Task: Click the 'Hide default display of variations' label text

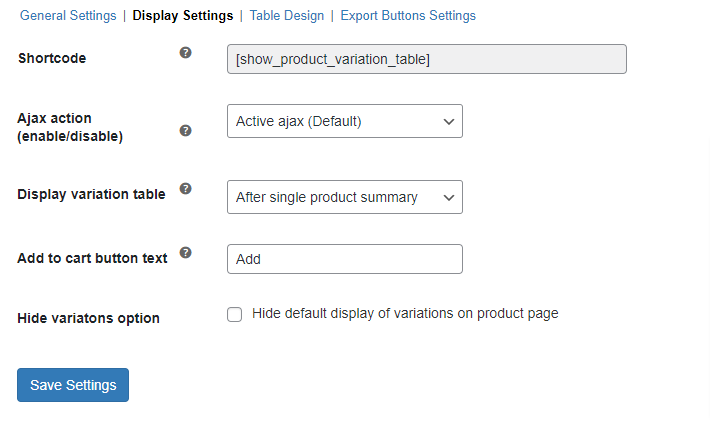Action: [x=405, y=314]
